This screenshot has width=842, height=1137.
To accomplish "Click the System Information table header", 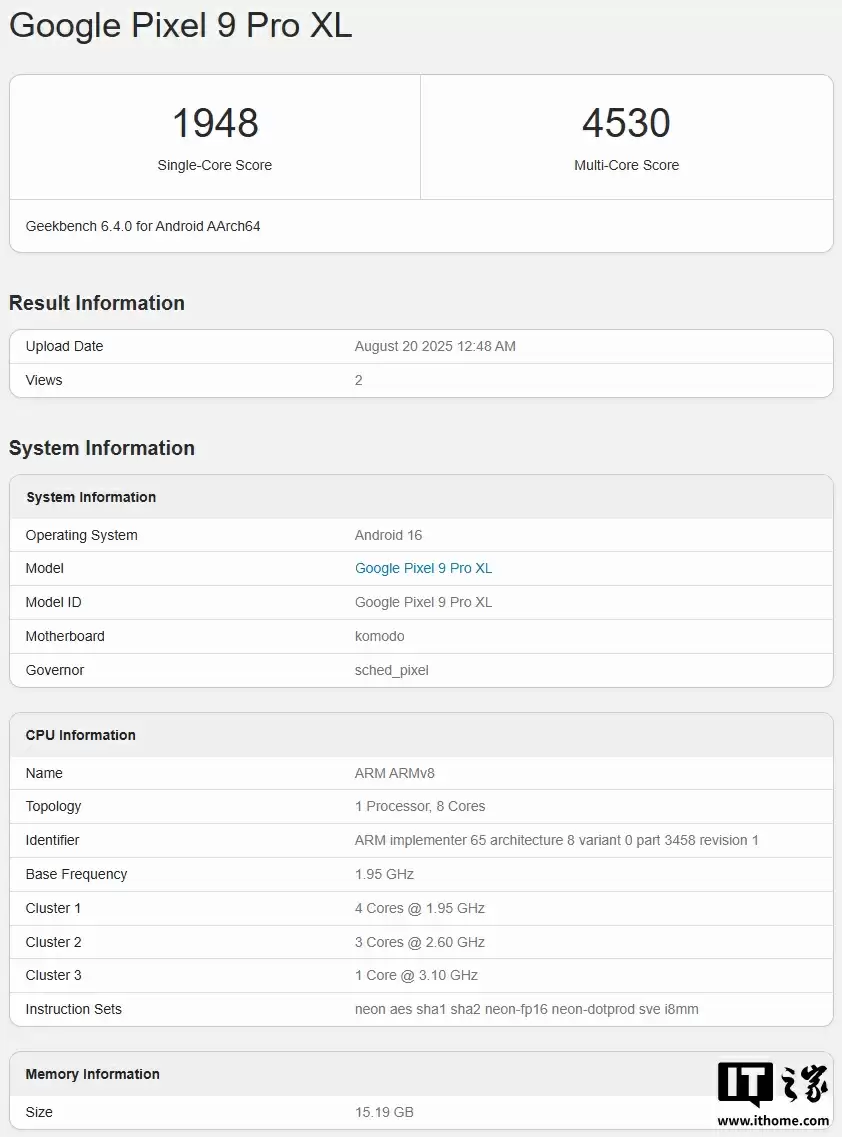I will pyautogui.click(x=91, y=497).
